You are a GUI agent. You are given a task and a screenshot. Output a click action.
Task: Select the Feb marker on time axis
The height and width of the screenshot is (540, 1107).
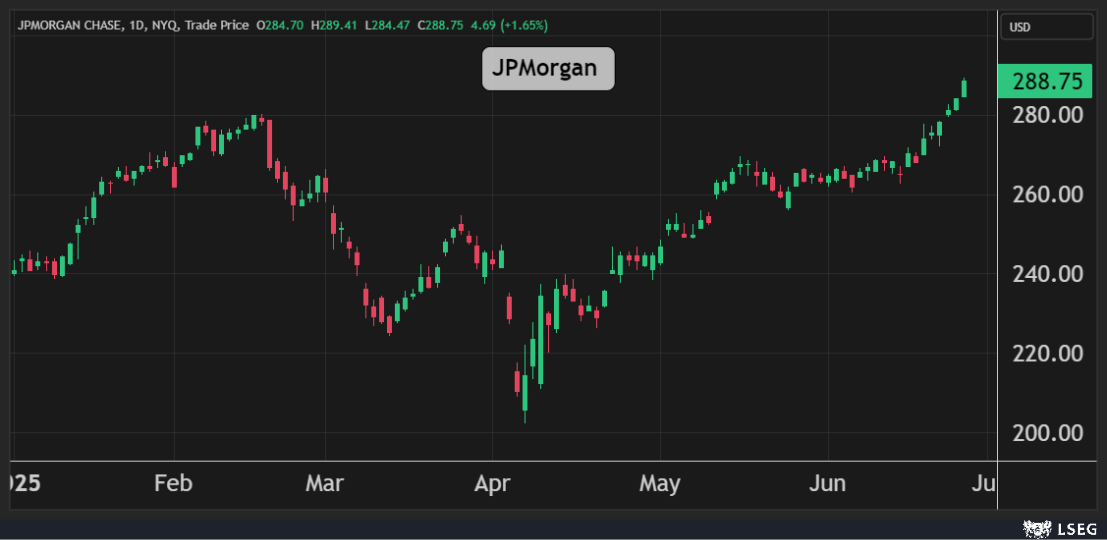point(173,484)
